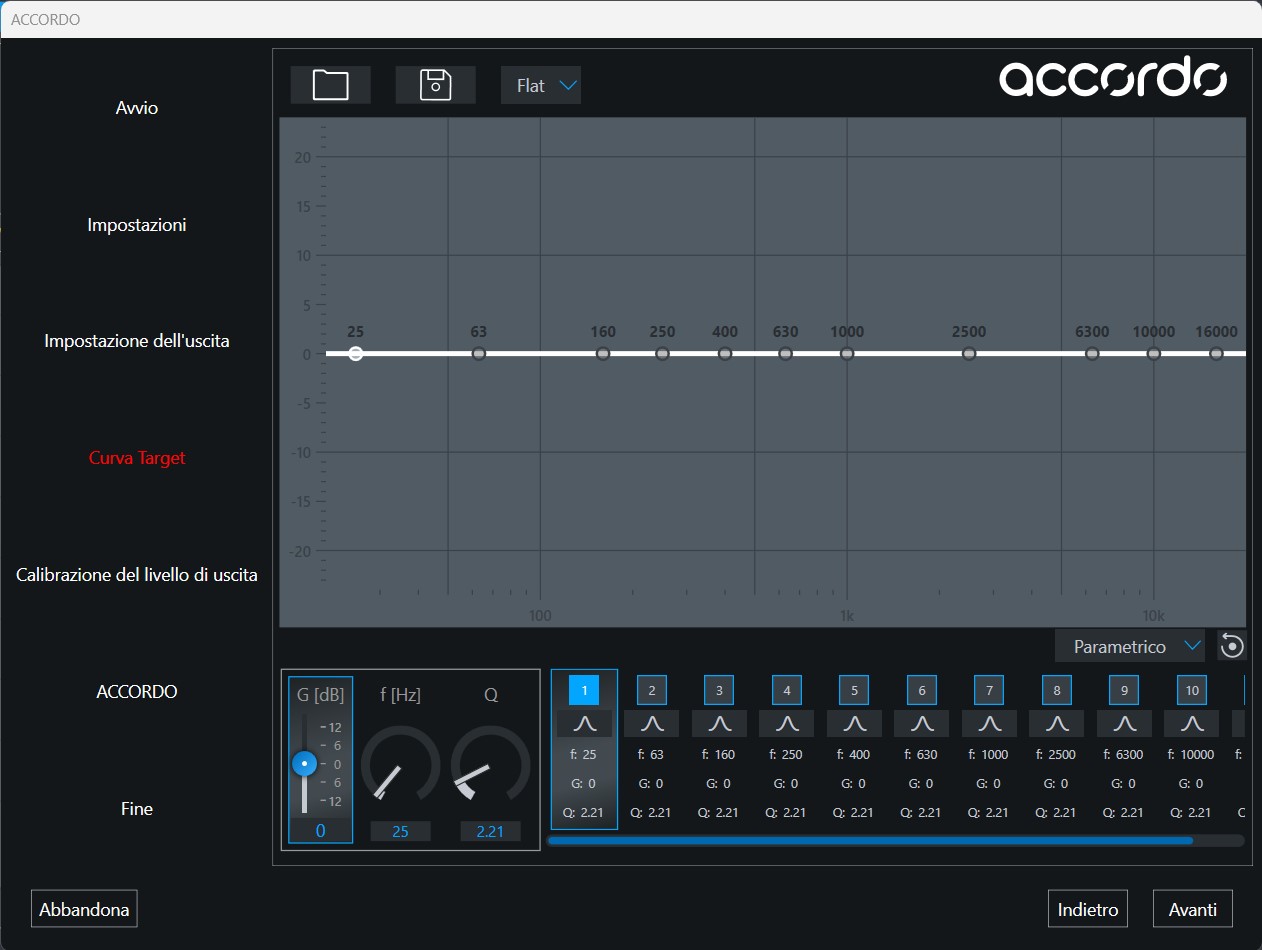
Task: Save the target curve with floppy icon
Action: pos(435,85)
